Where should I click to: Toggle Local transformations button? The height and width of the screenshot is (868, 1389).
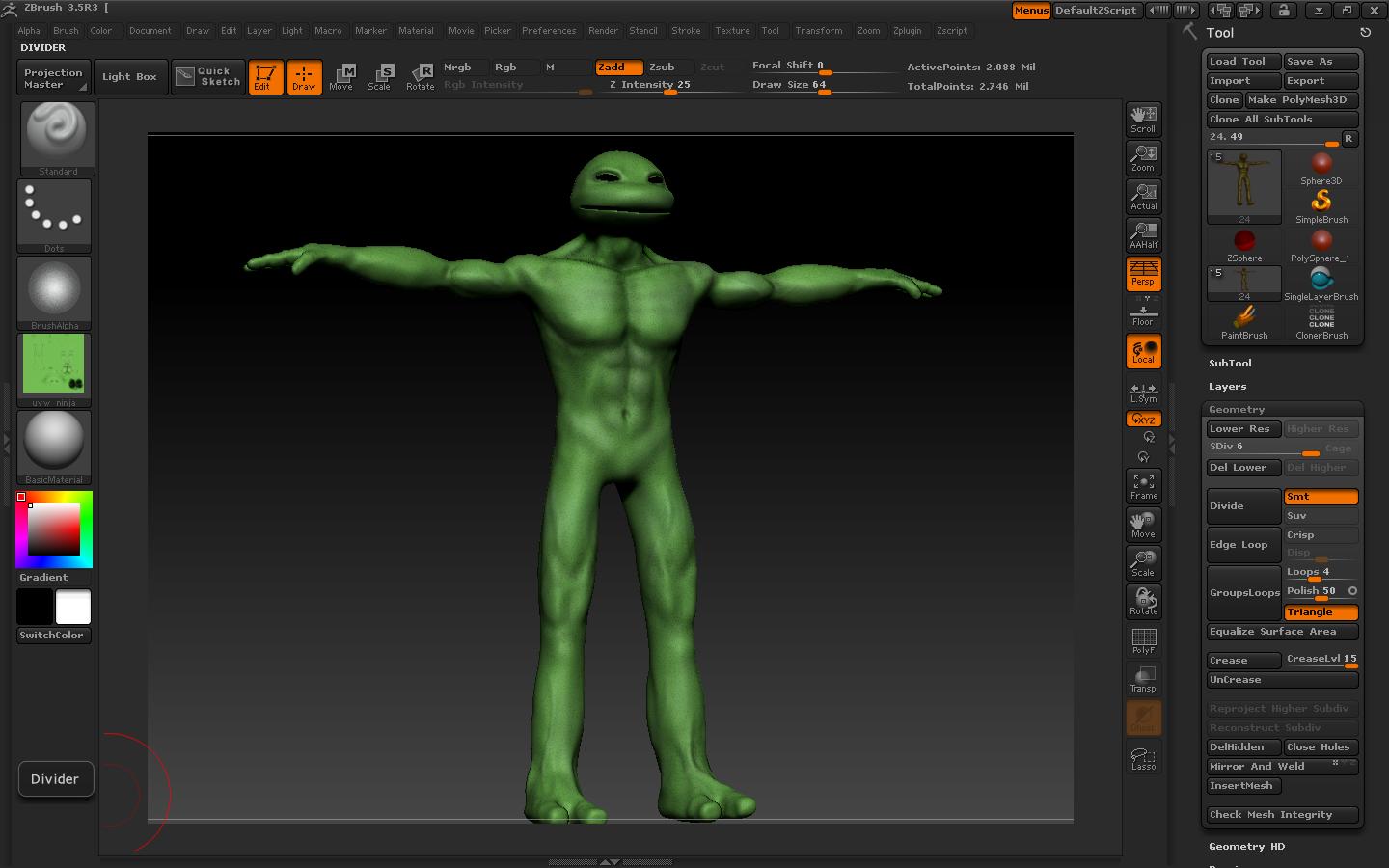pos(1143,351)
